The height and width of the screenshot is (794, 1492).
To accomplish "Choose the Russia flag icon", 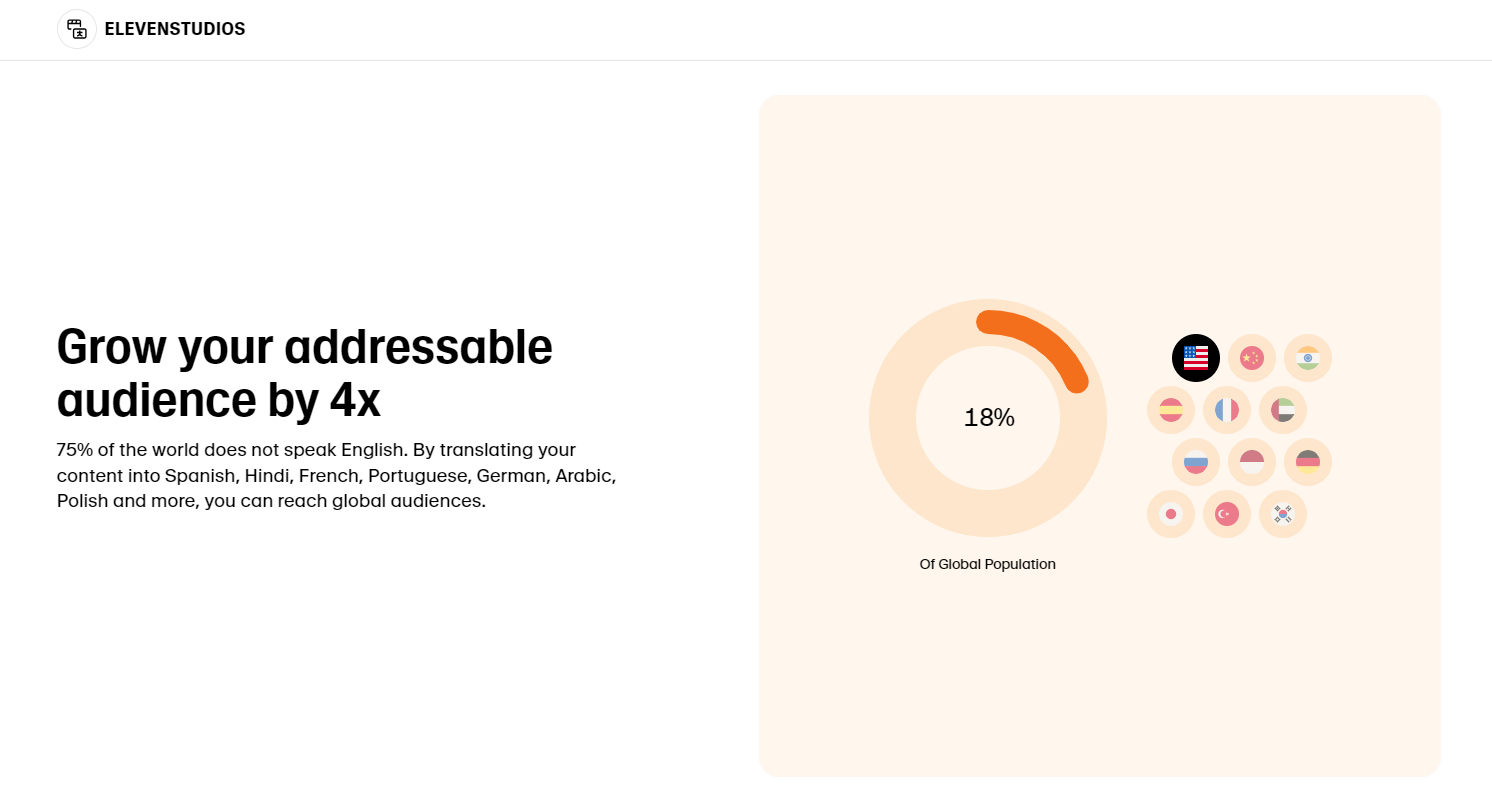I will [1196, 462].
